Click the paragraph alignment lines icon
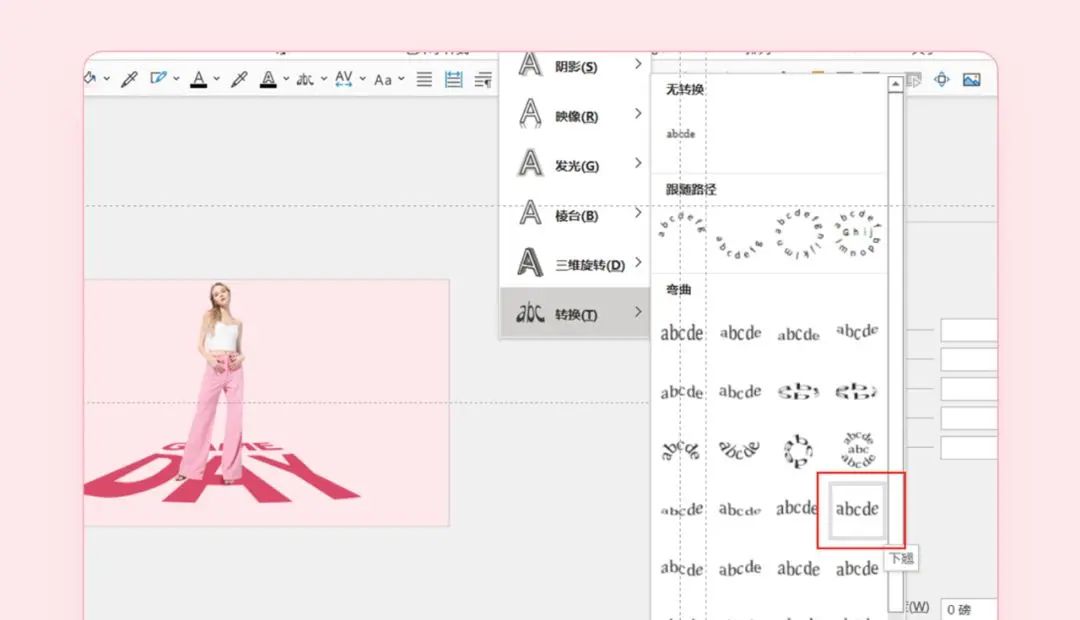 (x=424, y=79)
